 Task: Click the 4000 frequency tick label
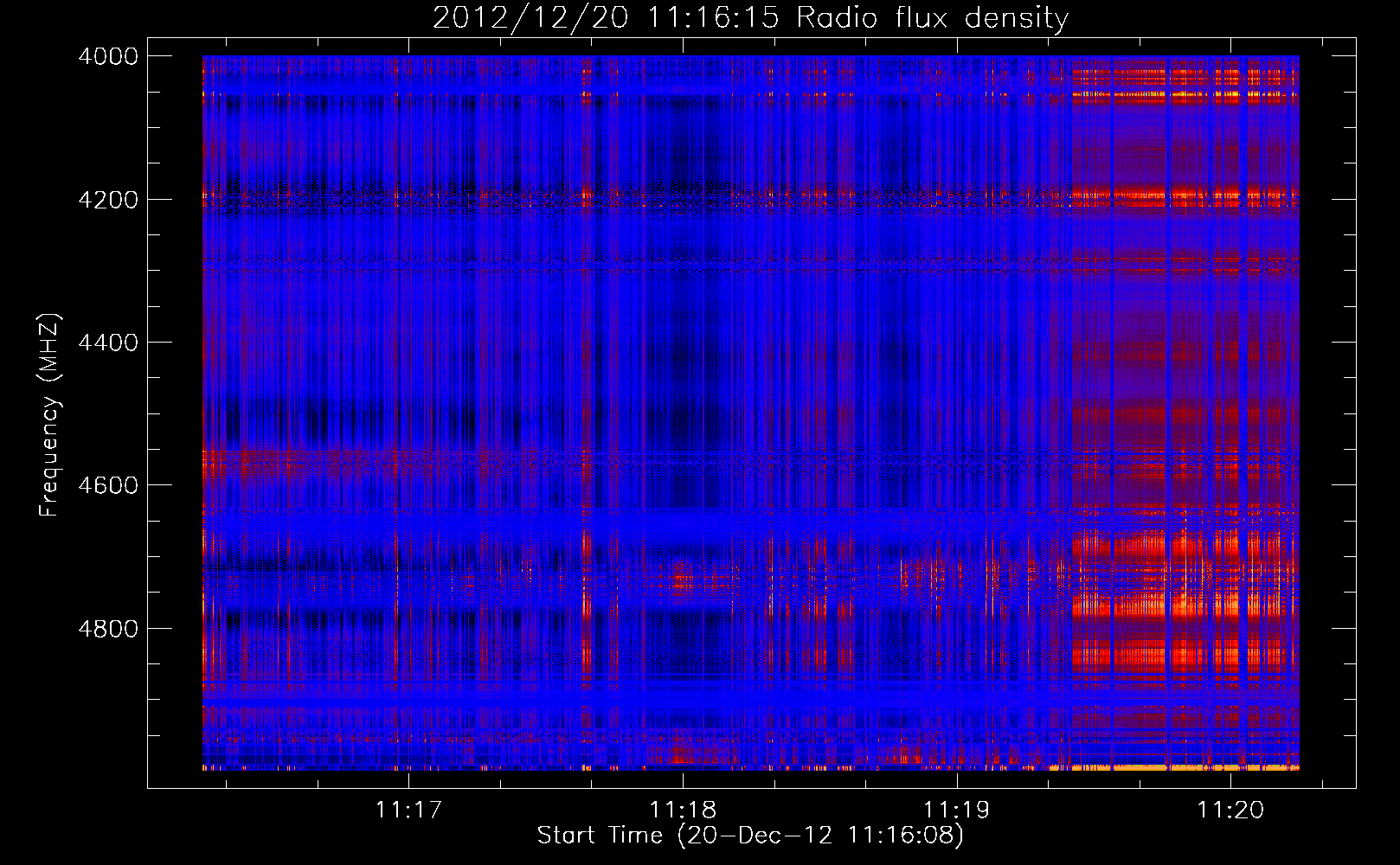(108, 56)
